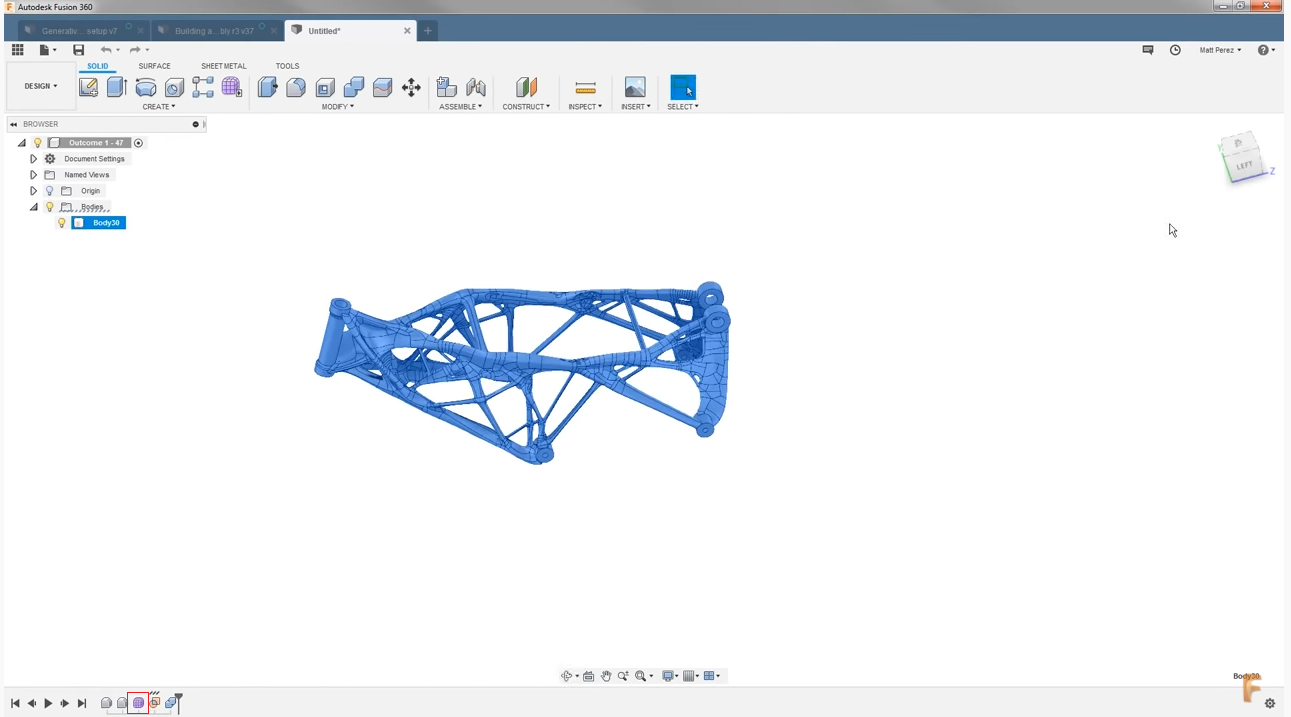
Task: Open the CONSTRUCT dropdown menu
Action: click(526, 107)
